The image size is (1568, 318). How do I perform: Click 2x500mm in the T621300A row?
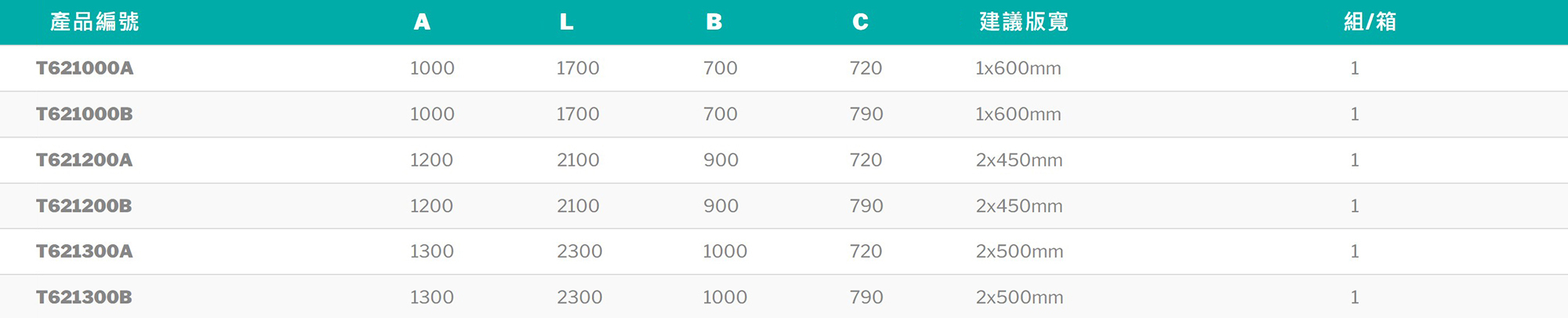[1019, 251]
